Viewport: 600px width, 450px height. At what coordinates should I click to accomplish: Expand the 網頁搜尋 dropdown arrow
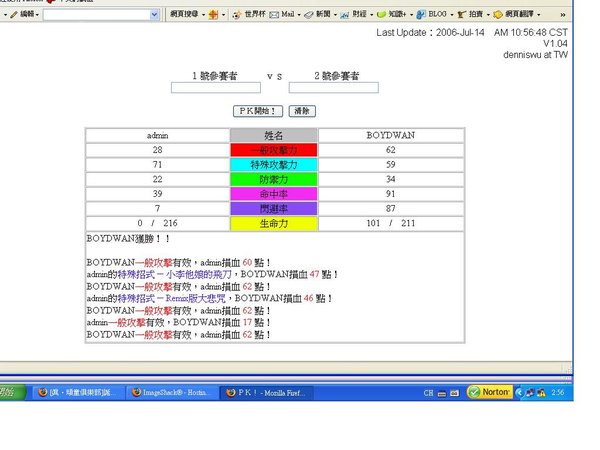pos(203,15)
